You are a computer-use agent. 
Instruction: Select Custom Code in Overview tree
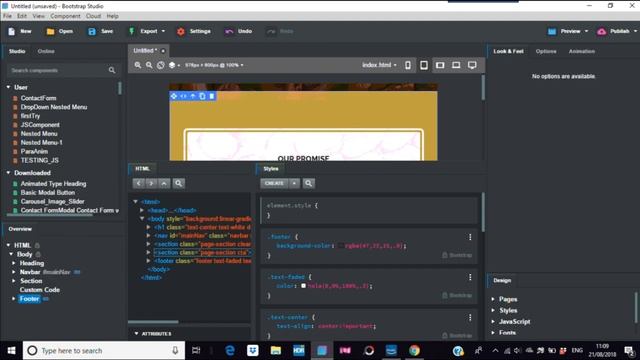click(x=40, y=290)
